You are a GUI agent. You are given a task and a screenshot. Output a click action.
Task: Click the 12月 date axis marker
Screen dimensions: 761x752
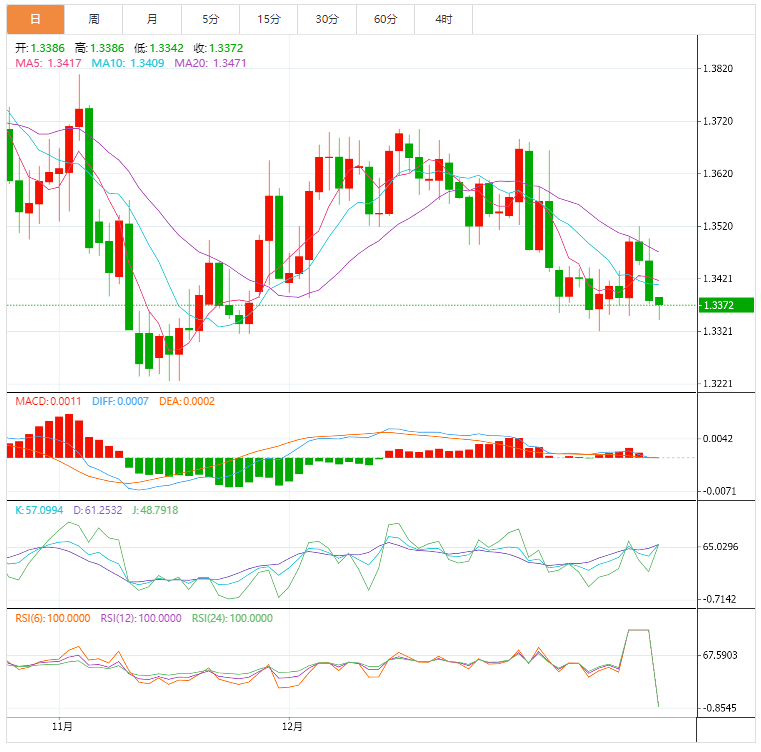tap(292, 727)
